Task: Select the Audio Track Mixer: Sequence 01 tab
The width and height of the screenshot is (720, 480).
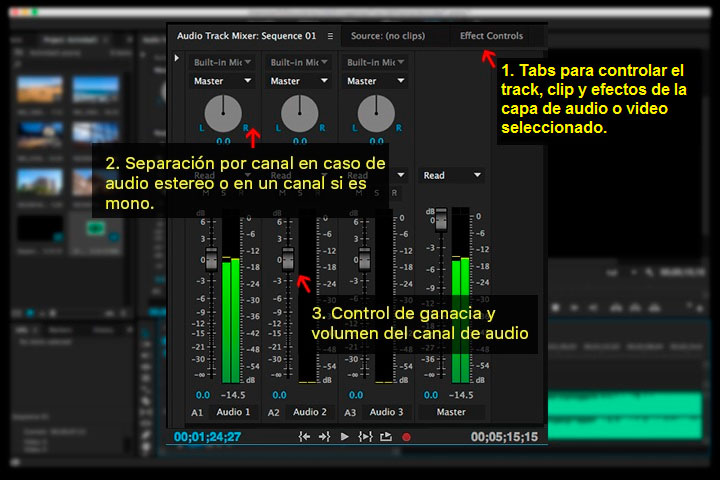Action: 247,36
